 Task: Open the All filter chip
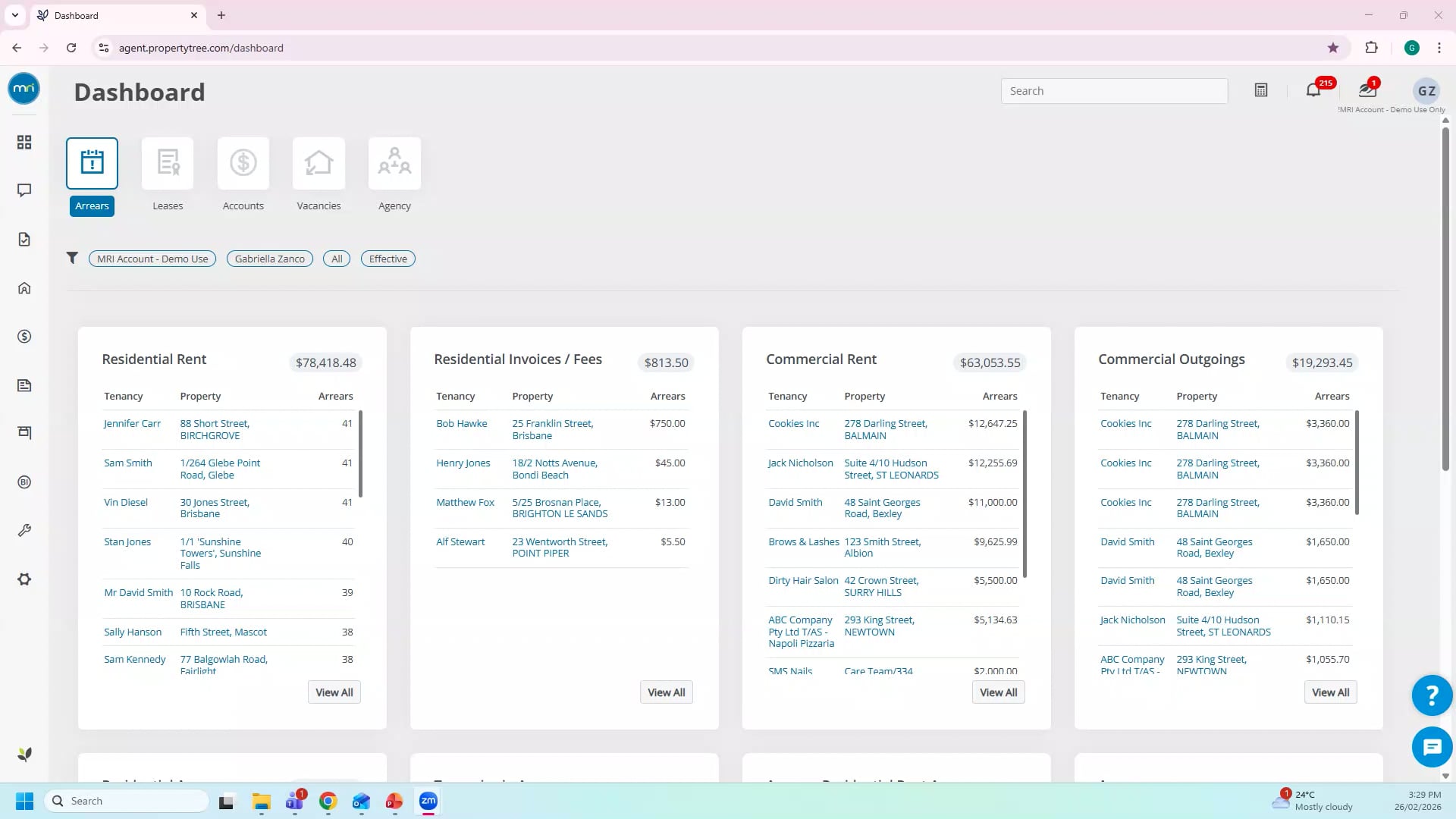click(337, 259)
